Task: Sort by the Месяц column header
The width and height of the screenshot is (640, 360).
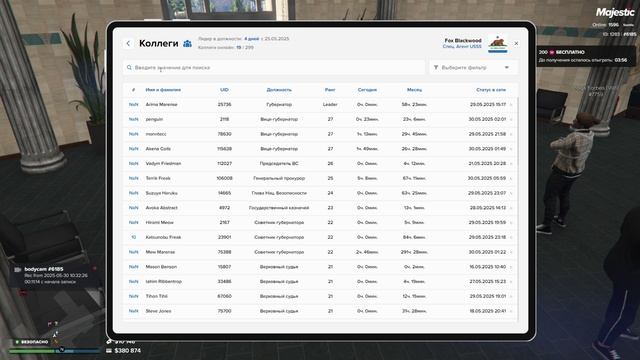Action: point(414,90)
